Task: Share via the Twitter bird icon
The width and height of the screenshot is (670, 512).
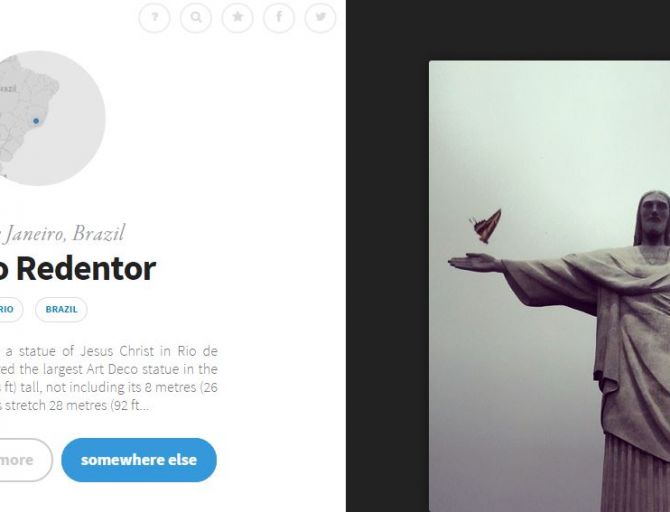Action: 320,18
